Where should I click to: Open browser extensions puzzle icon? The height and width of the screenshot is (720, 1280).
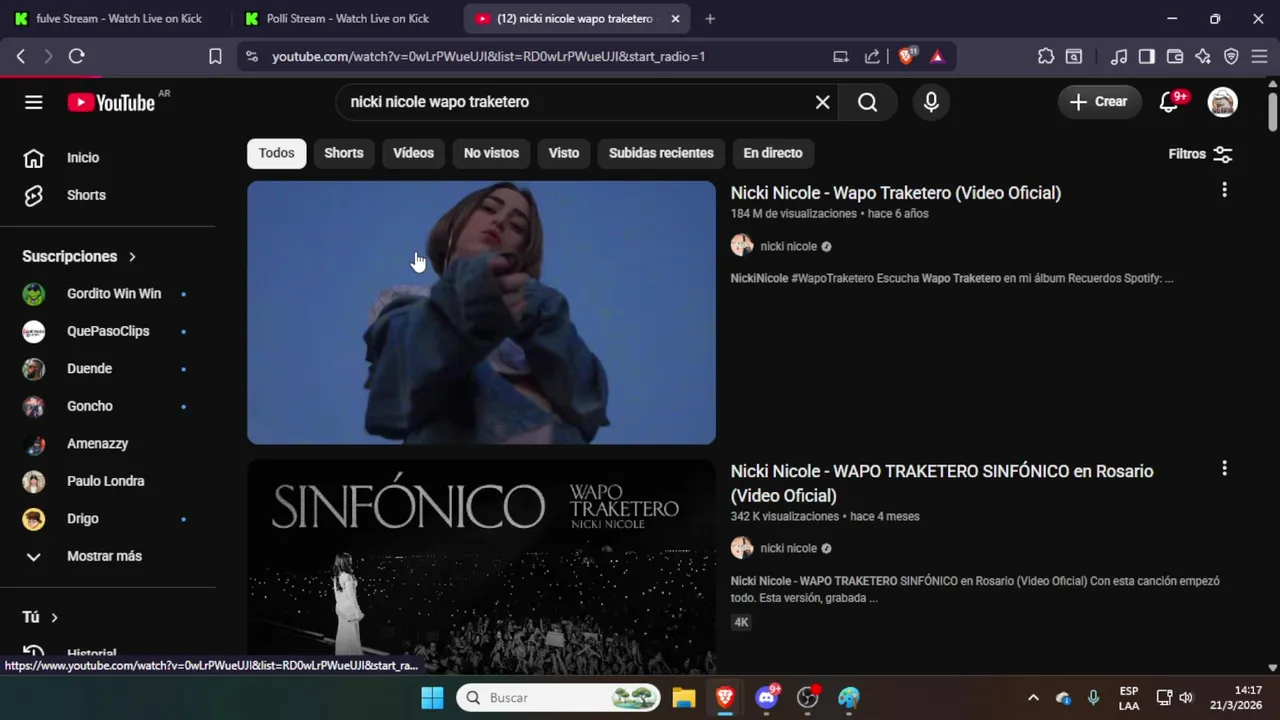tap(1046, 57)
